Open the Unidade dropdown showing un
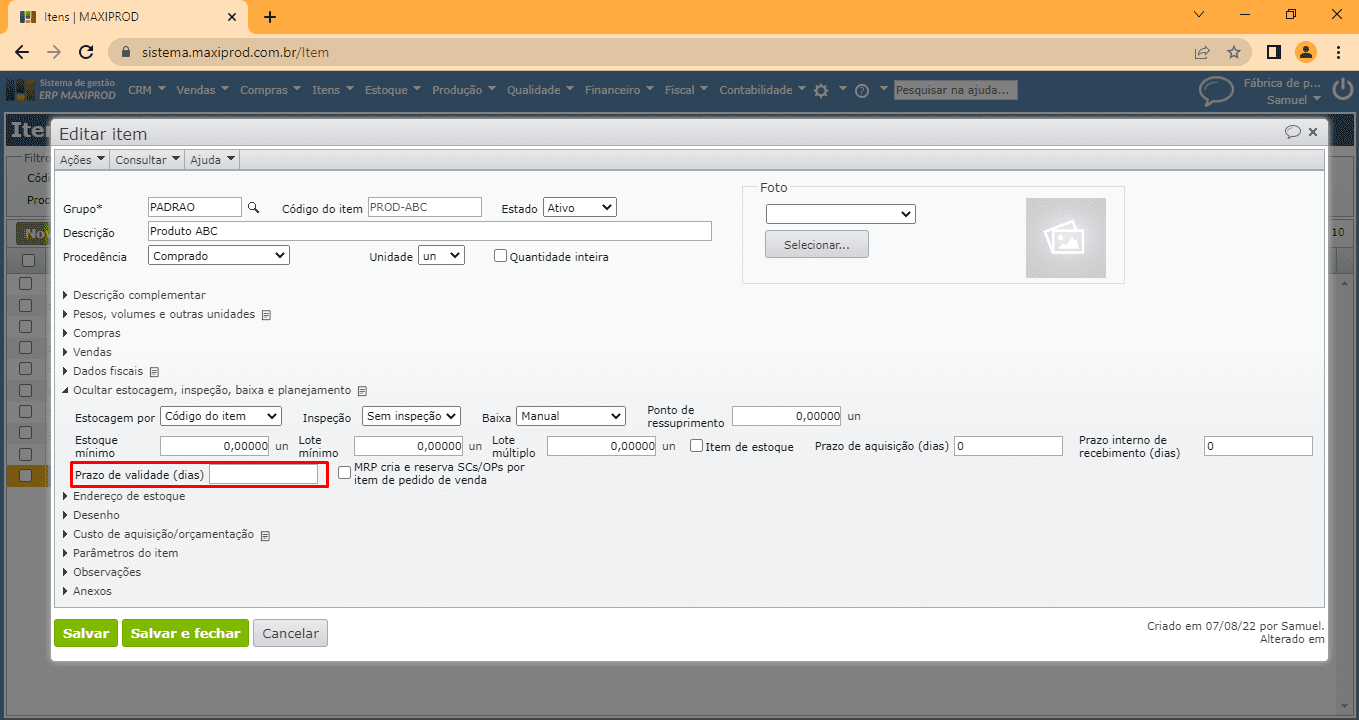This screenshot has width=1359, height=720. coord(442,255)
